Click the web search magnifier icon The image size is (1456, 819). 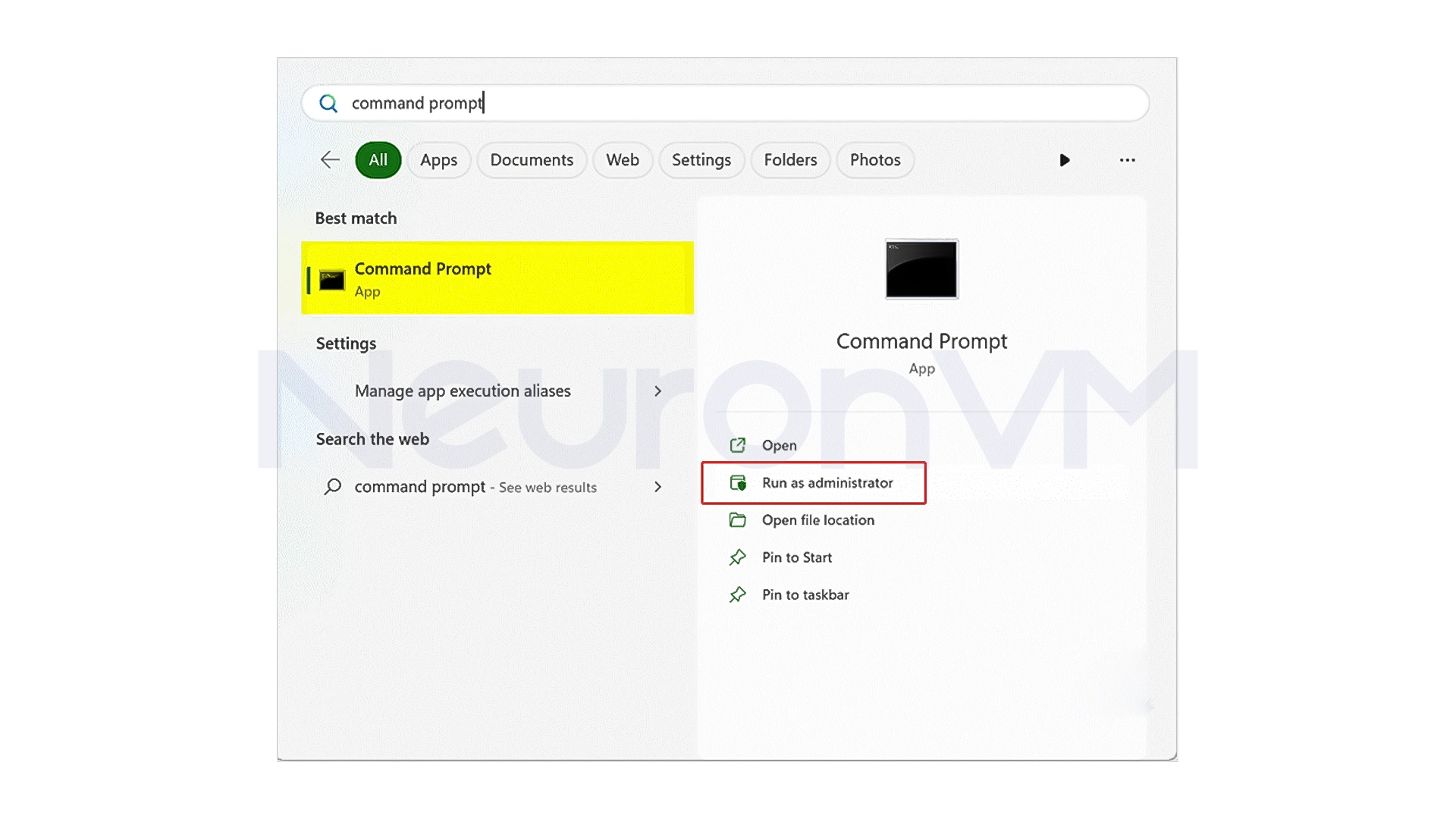coord(332,487)
